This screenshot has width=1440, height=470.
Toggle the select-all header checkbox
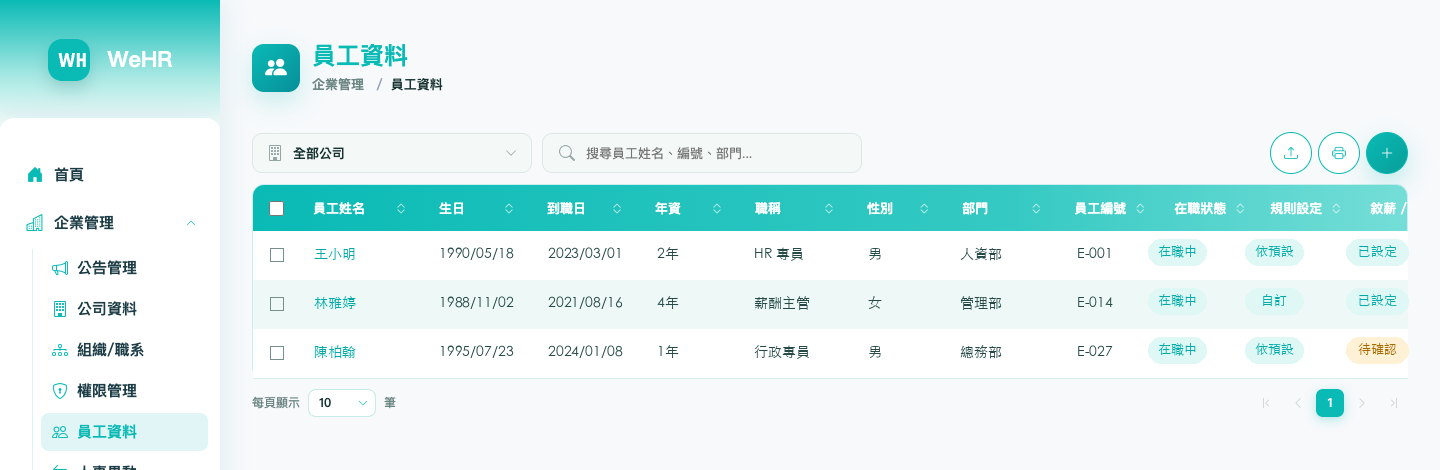click(x=277, y=209)
